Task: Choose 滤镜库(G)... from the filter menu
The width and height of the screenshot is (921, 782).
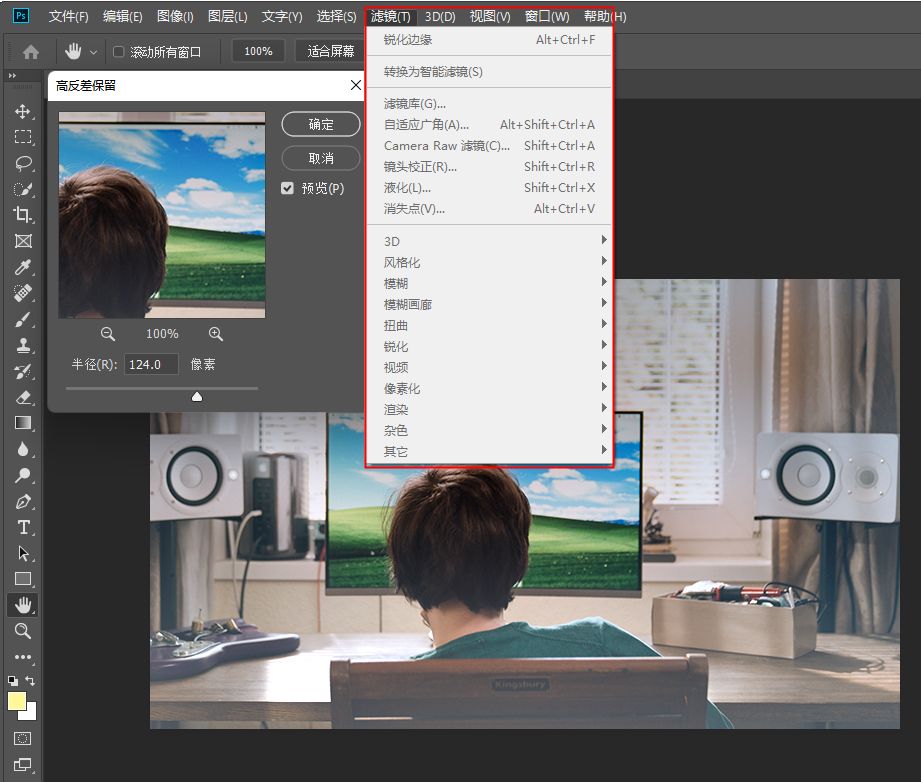Action: (415, 104)
